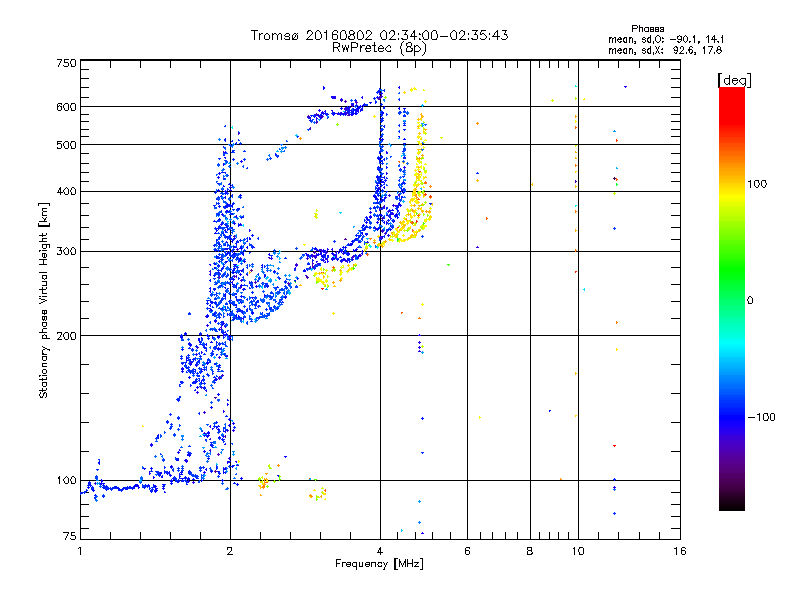Click the y-axis tick label "400"
The width and height of the screenshot is (800, 600).
[66, 191]
